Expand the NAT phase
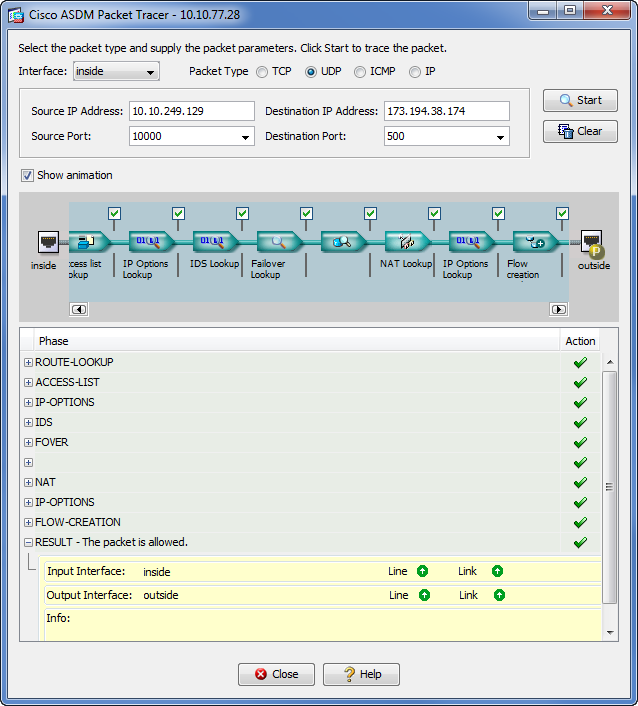The height and width of the screenshot is (706, 638). pyautogui.click(x=28, y=482)
